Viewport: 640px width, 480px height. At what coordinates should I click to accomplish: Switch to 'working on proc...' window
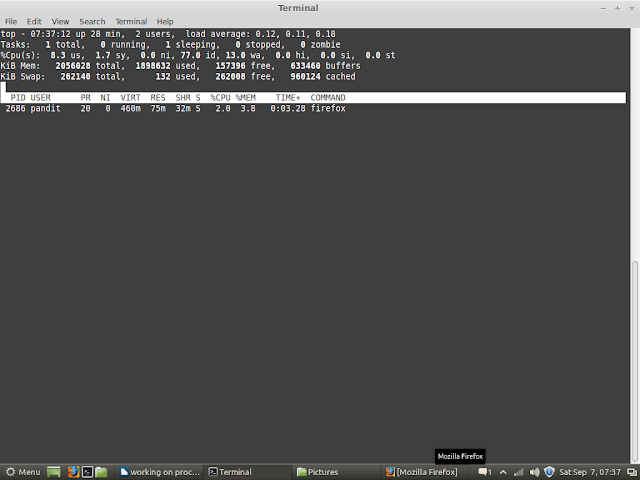[x=160, y=472]
